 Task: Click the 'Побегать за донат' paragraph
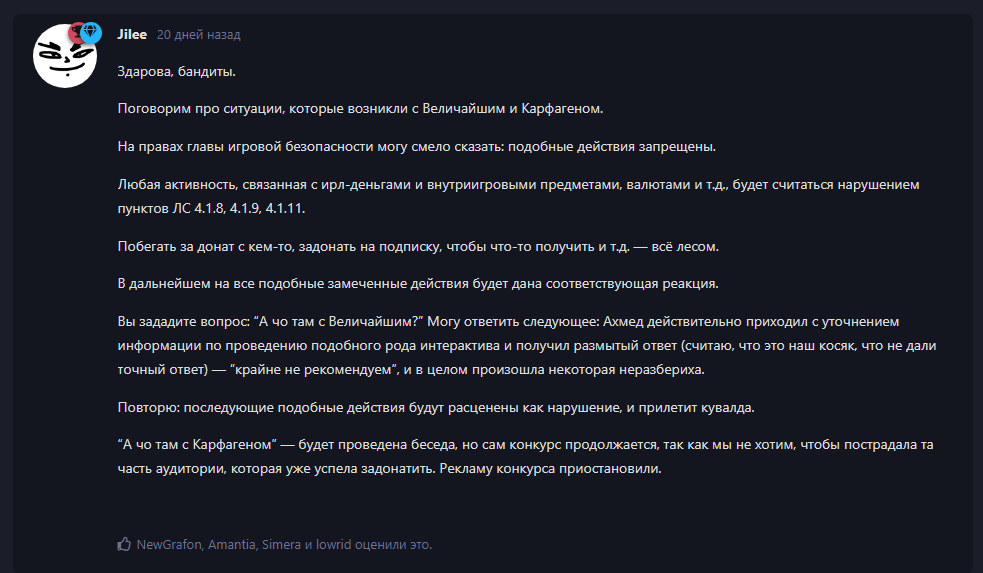click(418, 246)
